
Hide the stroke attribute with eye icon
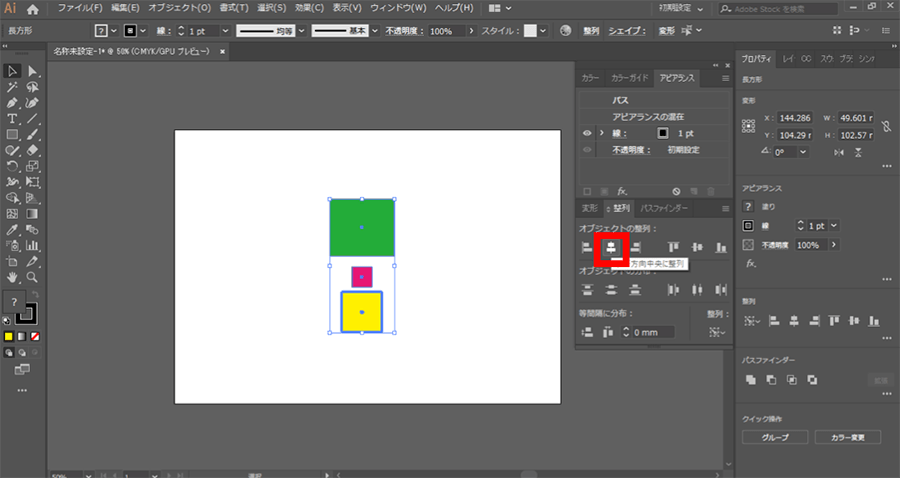tap(587, 133)
